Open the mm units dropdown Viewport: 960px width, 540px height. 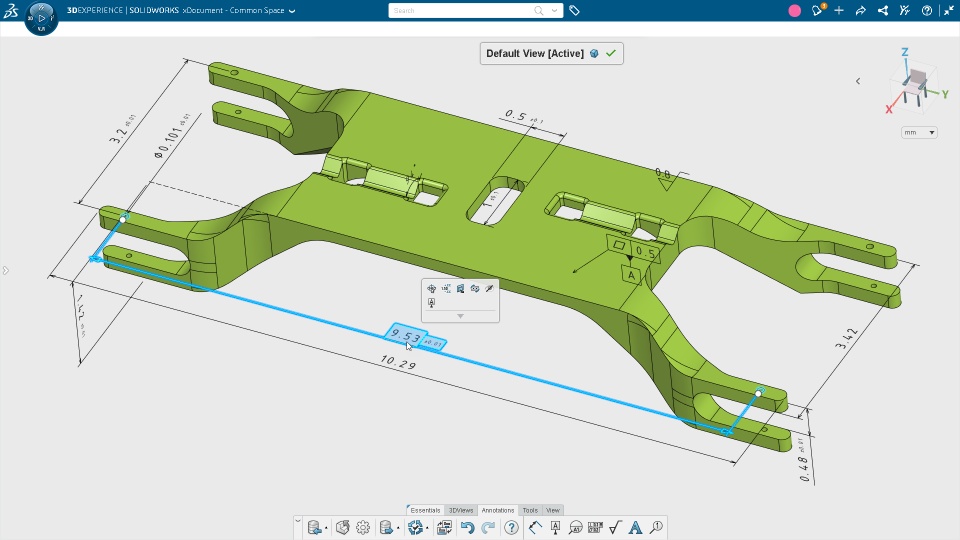pyautogui.click(x=919, y=132)
